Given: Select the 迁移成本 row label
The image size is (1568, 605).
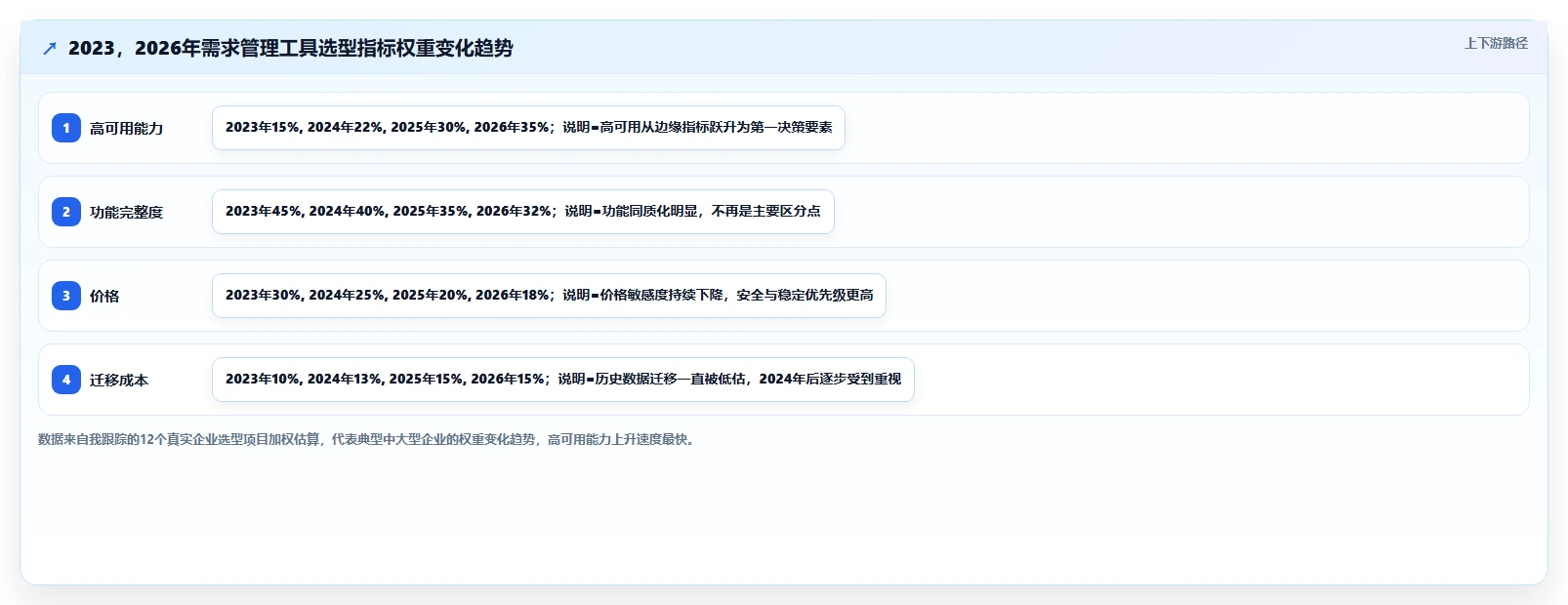Looking at the screenshot, I should tap(119, 380).
